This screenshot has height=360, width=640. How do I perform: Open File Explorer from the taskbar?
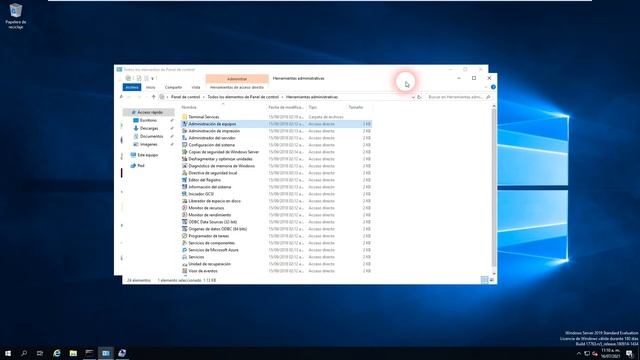click(x=73, y=353)
